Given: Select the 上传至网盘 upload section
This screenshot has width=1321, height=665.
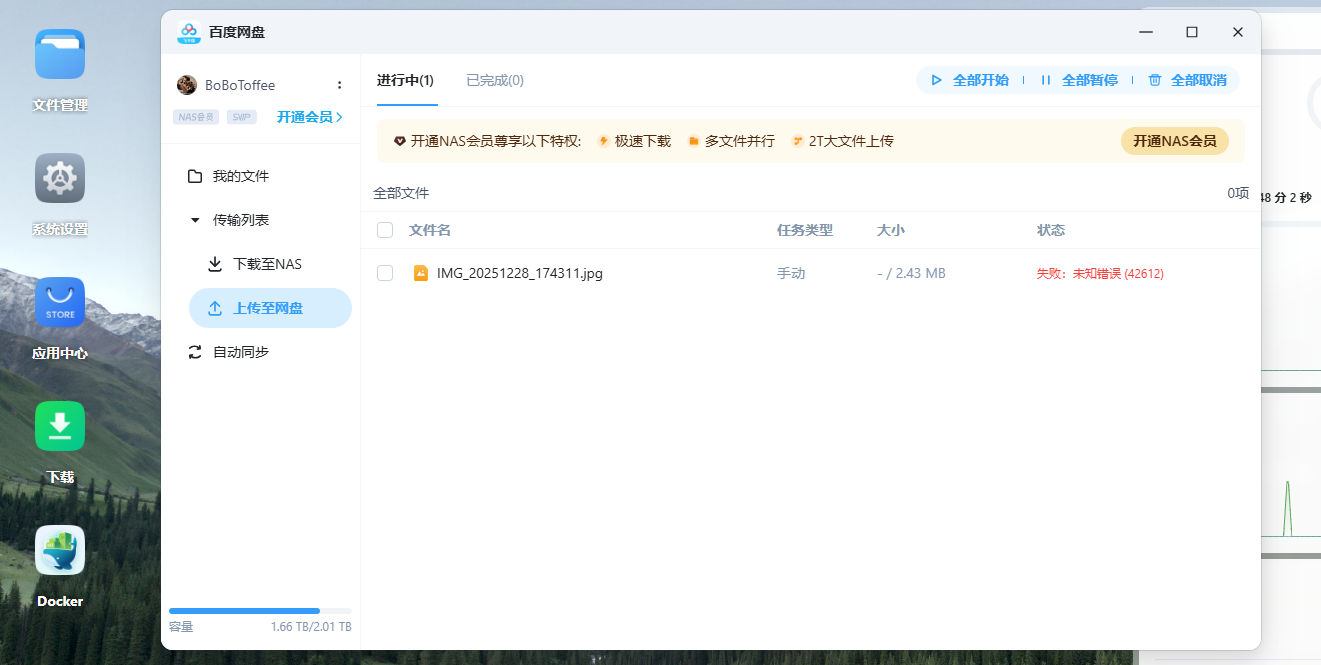Looking at the screenshot, I should [x=258, y=308].
